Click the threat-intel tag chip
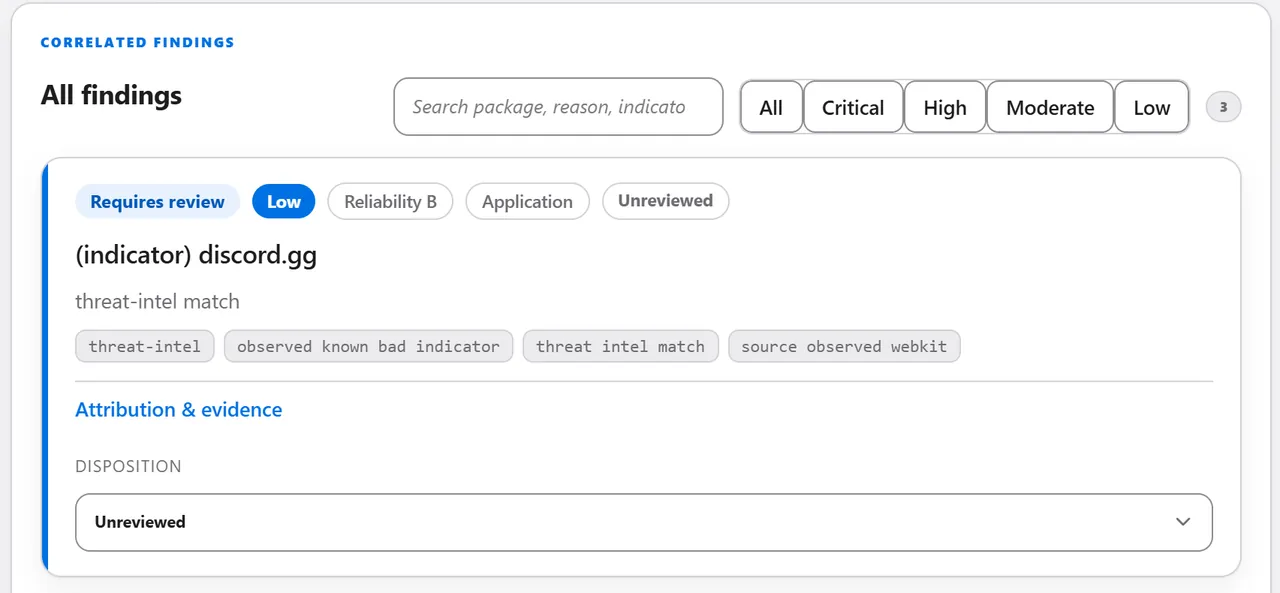This screenshot has height=593, width=1280. coord(144,347)
